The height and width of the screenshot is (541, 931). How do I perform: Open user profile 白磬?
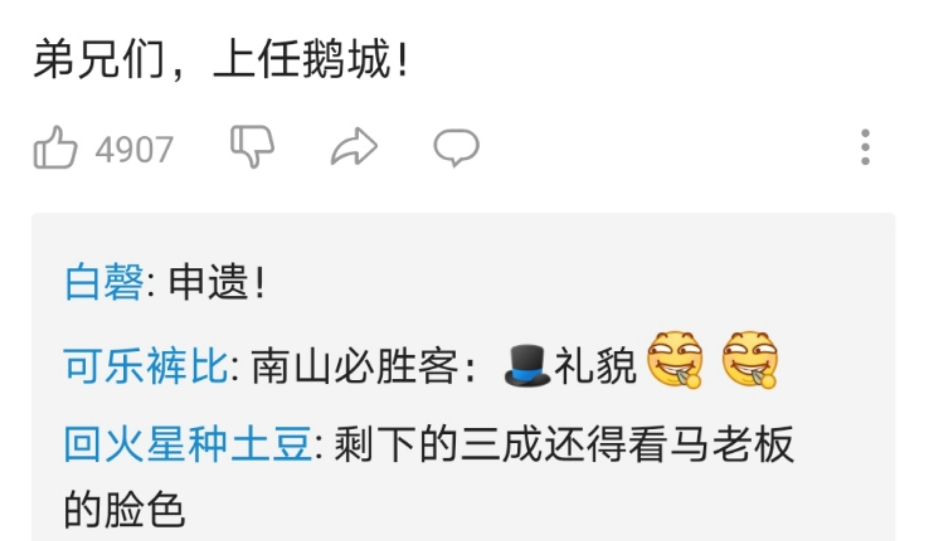[104, 282]
